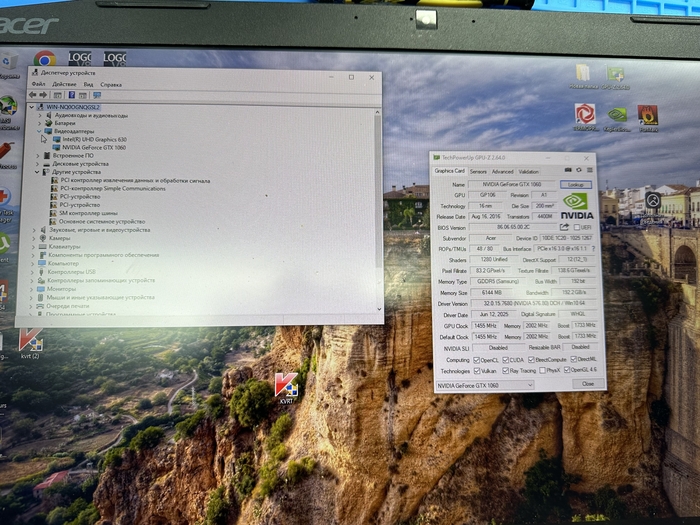
Task: Click the Bus Interface question mark icon
Action: point(593,249)
